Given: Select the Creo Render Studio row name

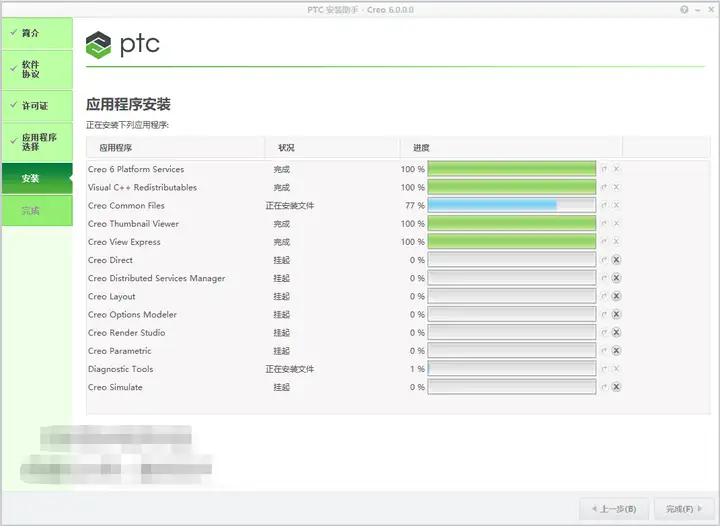Looking at the screenshot, I should 126,333.
